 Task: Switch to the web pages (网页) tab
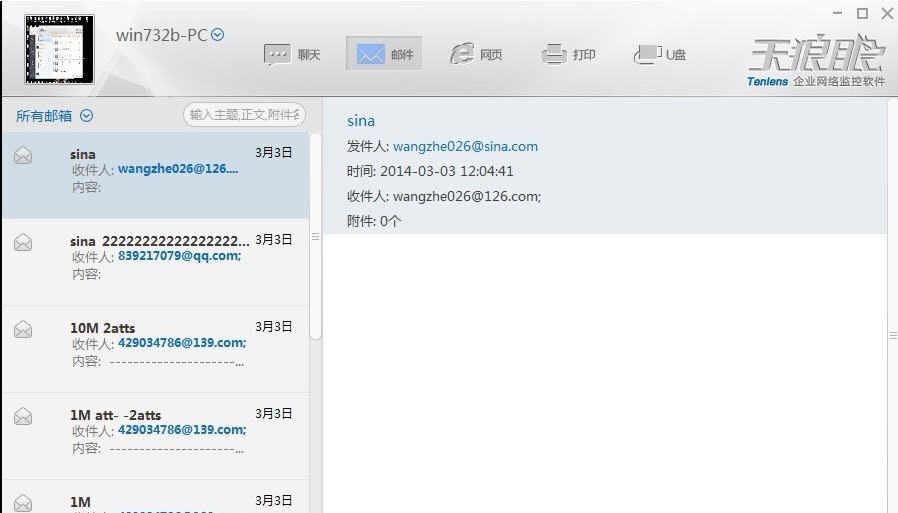(476, 54)
